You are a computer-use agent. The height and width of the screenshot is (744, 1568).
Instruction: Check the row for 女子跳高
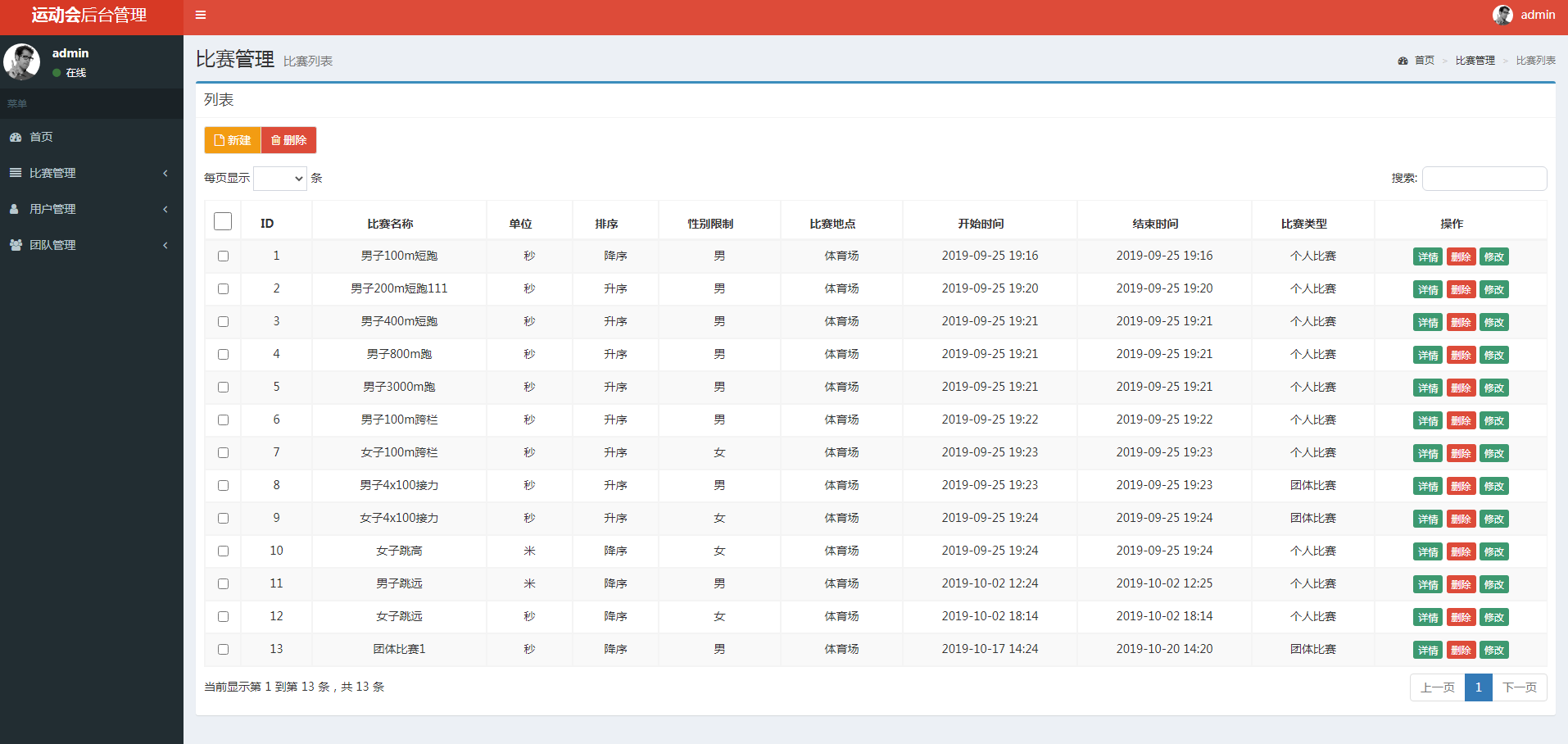[223, 551]
